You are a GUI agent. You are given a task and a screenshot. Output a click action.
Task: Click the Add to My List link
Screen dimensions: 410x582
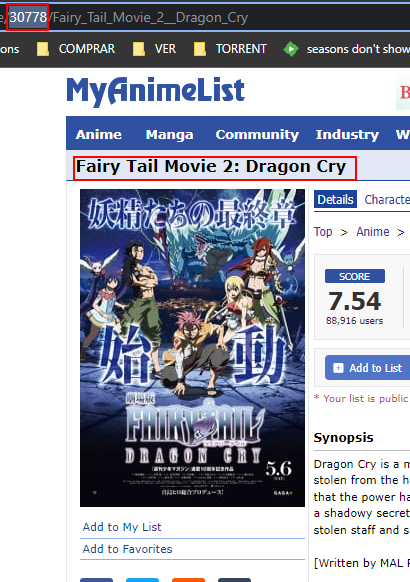tap(122, 527)
